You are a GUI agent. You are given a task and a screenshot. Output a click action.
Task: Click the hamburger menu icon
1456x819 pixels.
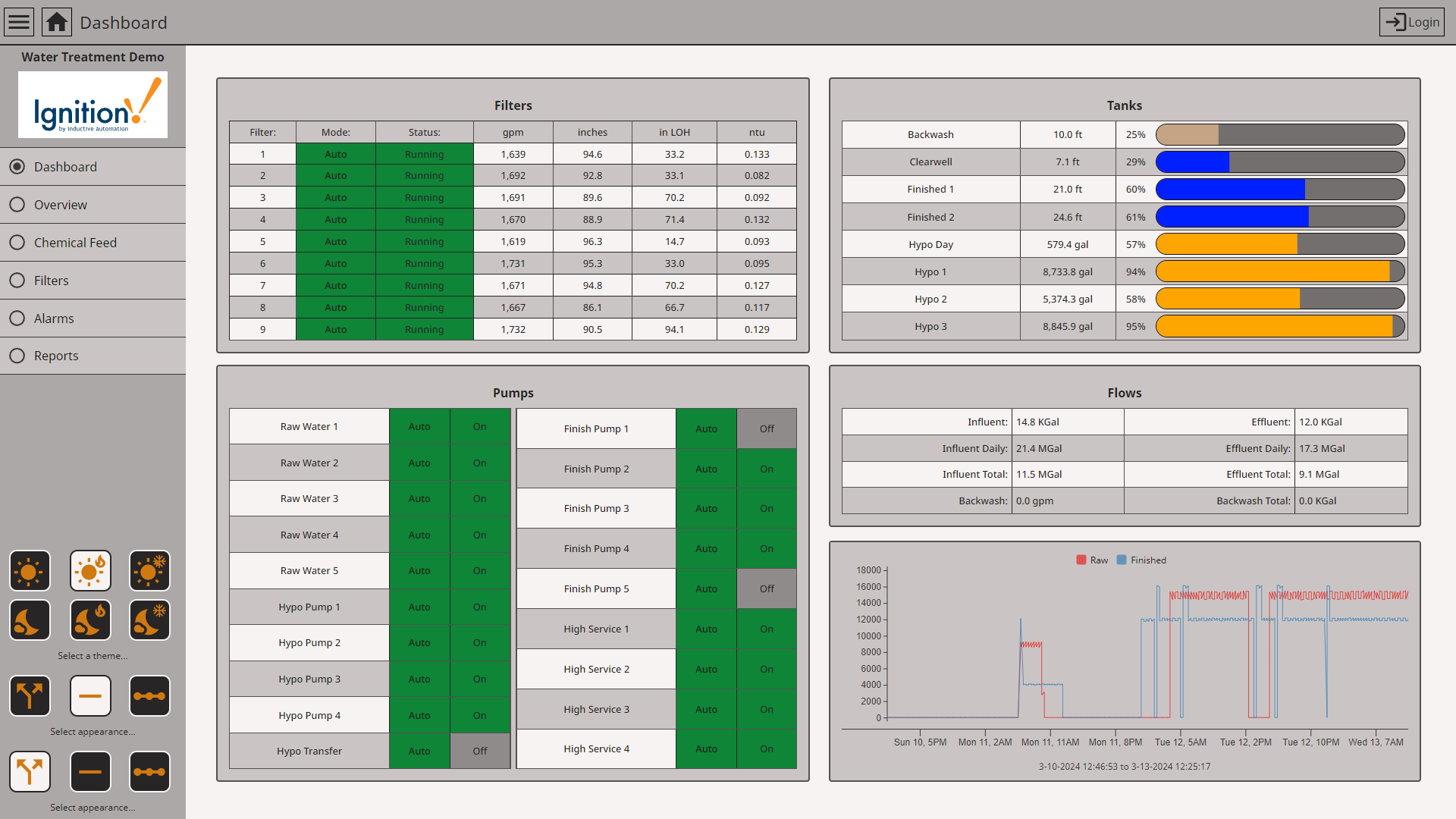(x=18, y=21)
